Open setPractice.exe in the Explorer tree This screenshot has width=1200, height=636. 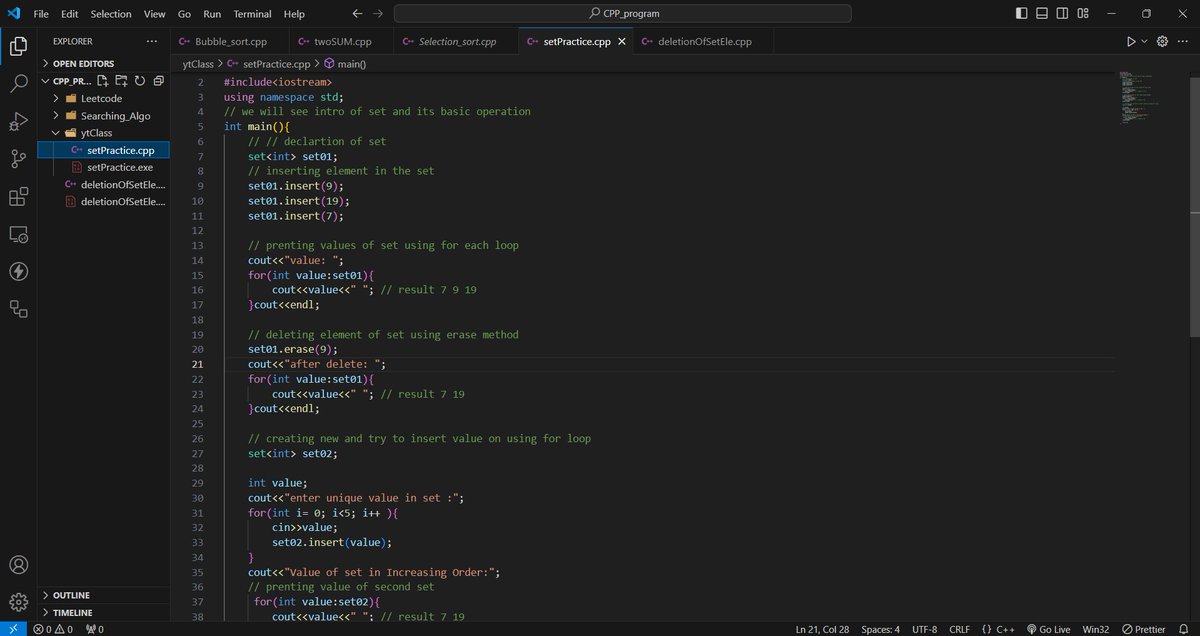coord(104,167)
